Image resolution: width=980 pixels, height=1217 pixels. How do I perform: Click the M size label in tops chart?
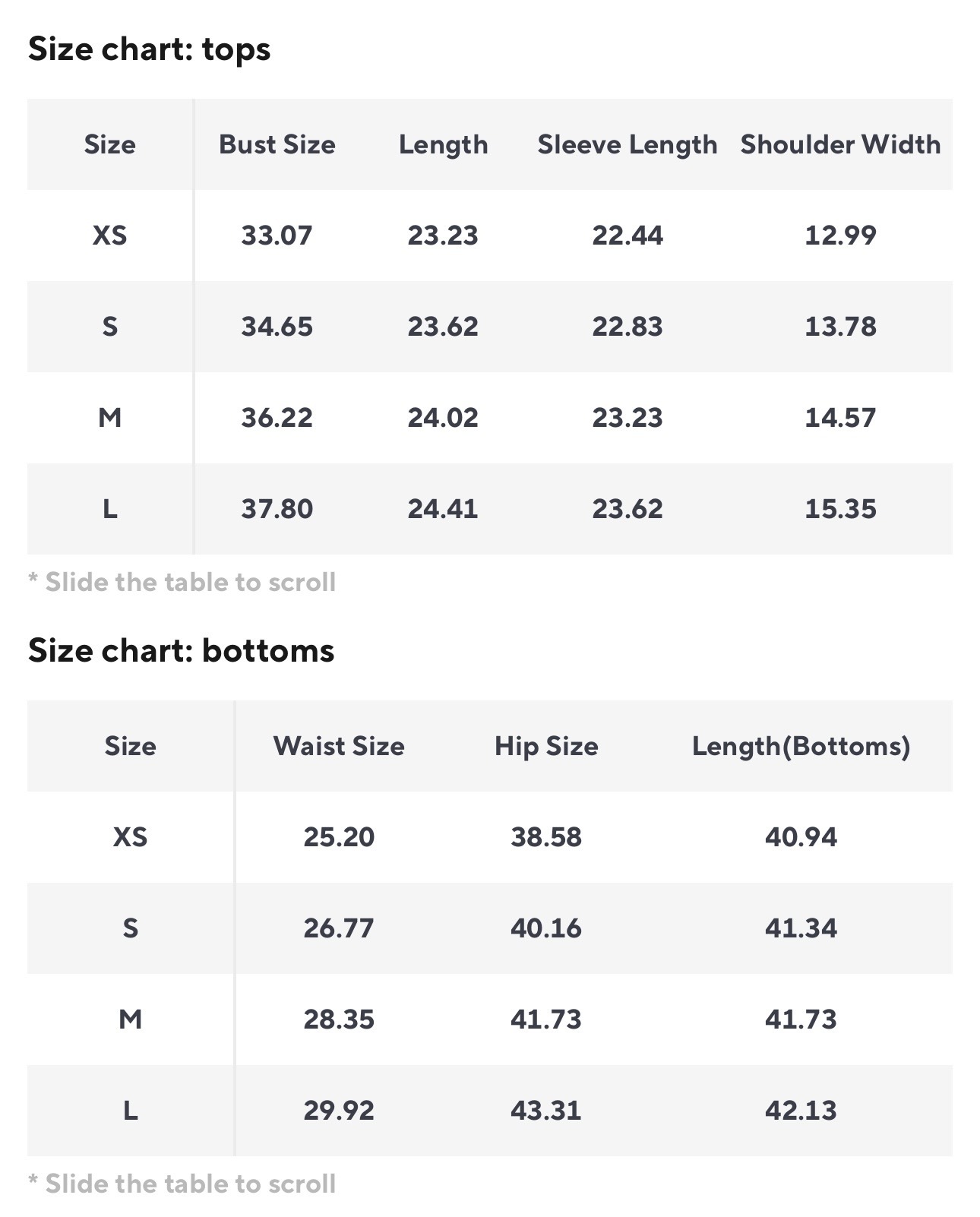[110, 418]
